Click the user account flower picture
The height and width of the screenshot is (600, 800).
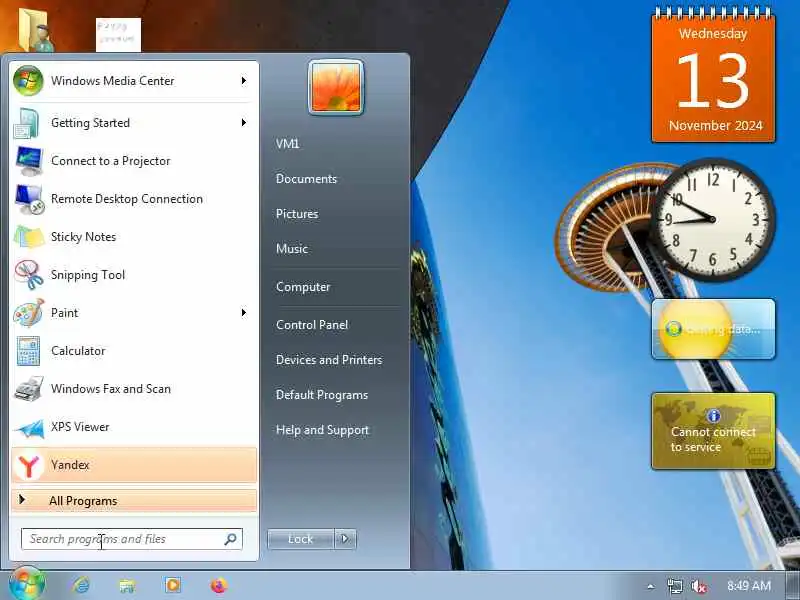pyautogui.click(x=336, y=87)
